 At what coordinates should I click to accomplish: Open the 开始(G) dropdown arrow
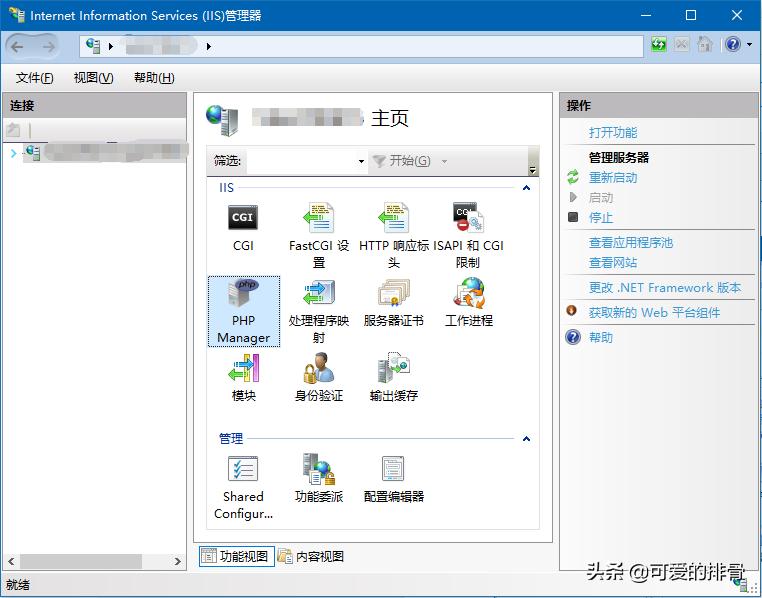point(444,161)
